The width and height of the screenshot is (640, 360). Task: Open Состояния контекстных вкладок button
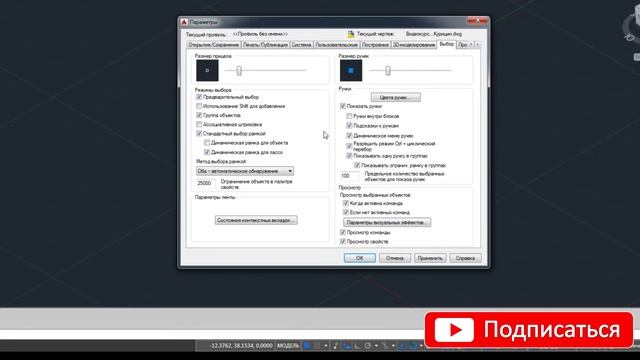(256, 220)
